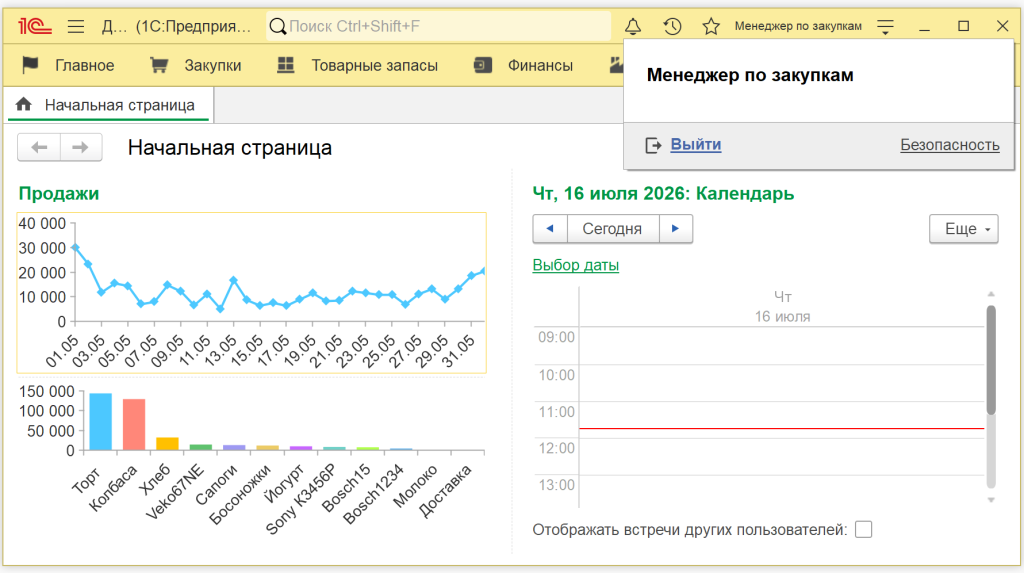
Task: Open the notifications bell
Action: tap(633, 26)
